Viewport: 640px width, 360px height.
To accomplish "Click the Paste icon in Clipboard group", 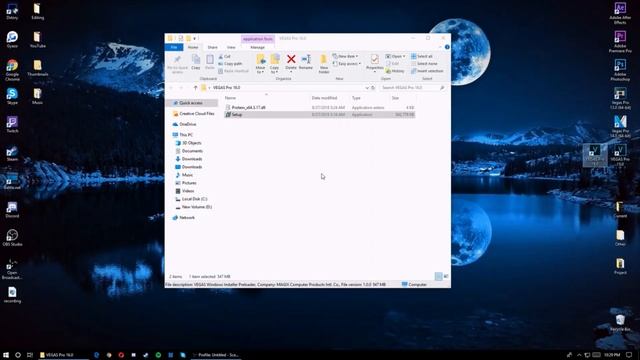I will [209, 62].
